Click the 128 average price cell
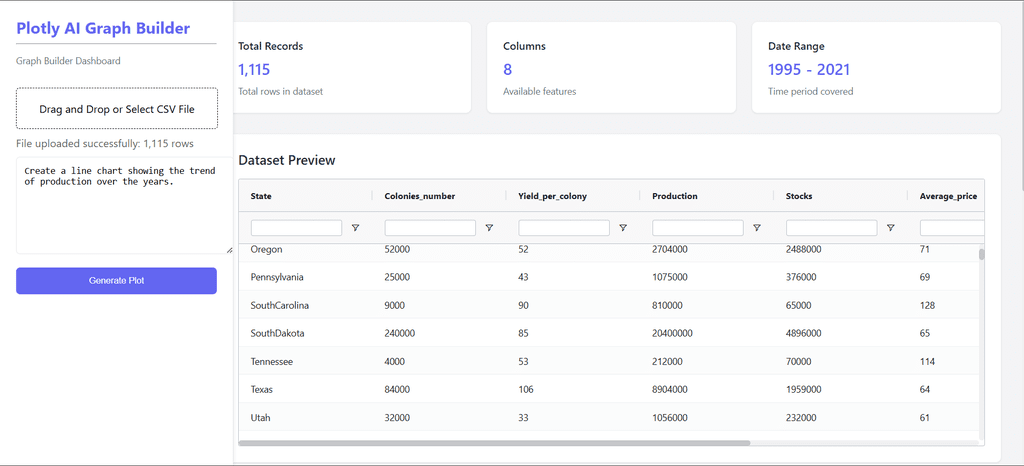The width and height of the screenshot is (1024, 466). pyautogui.click(x=927, y=305)
